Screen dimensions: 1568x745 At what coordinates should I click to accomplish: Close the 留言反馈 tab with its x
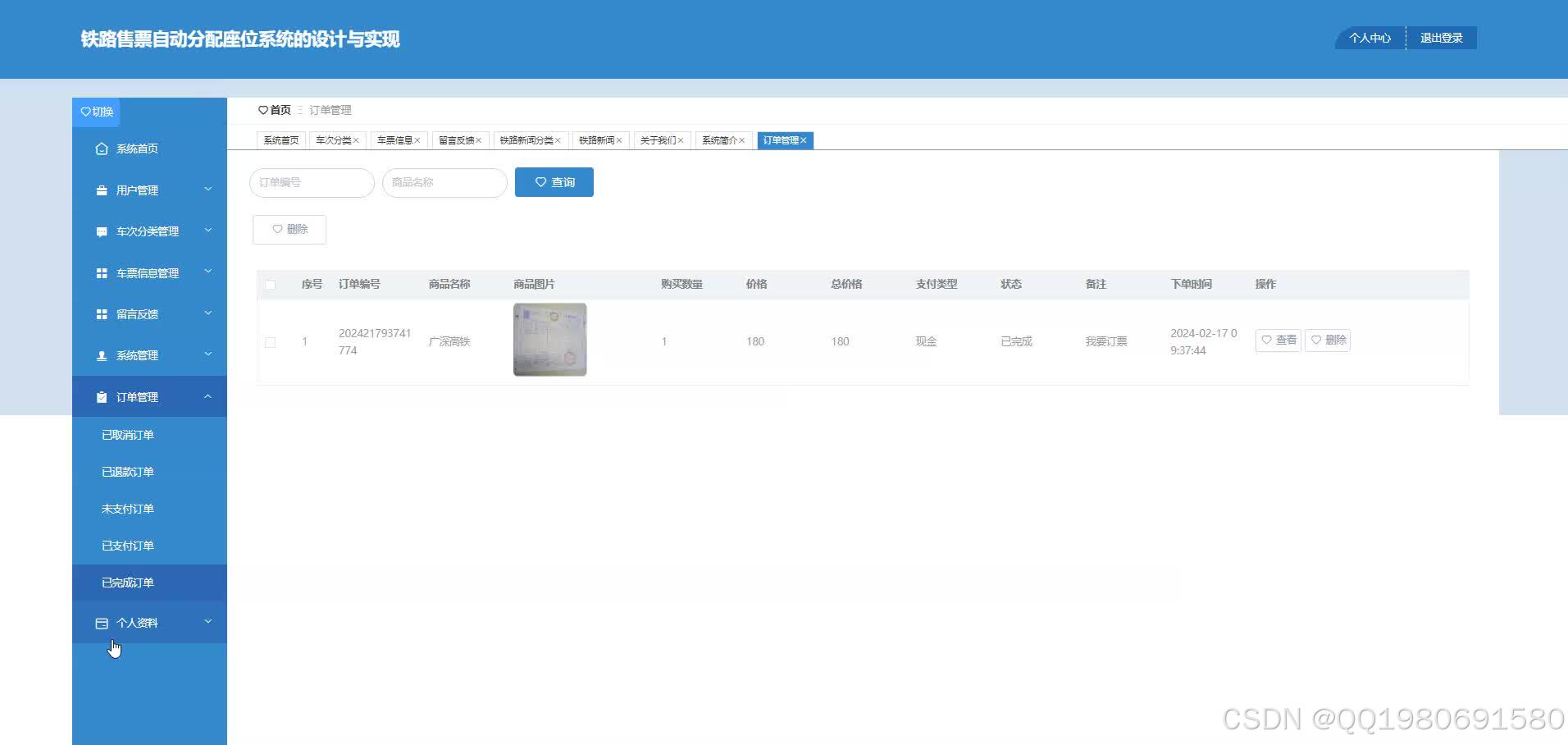[x=479, y=140]
